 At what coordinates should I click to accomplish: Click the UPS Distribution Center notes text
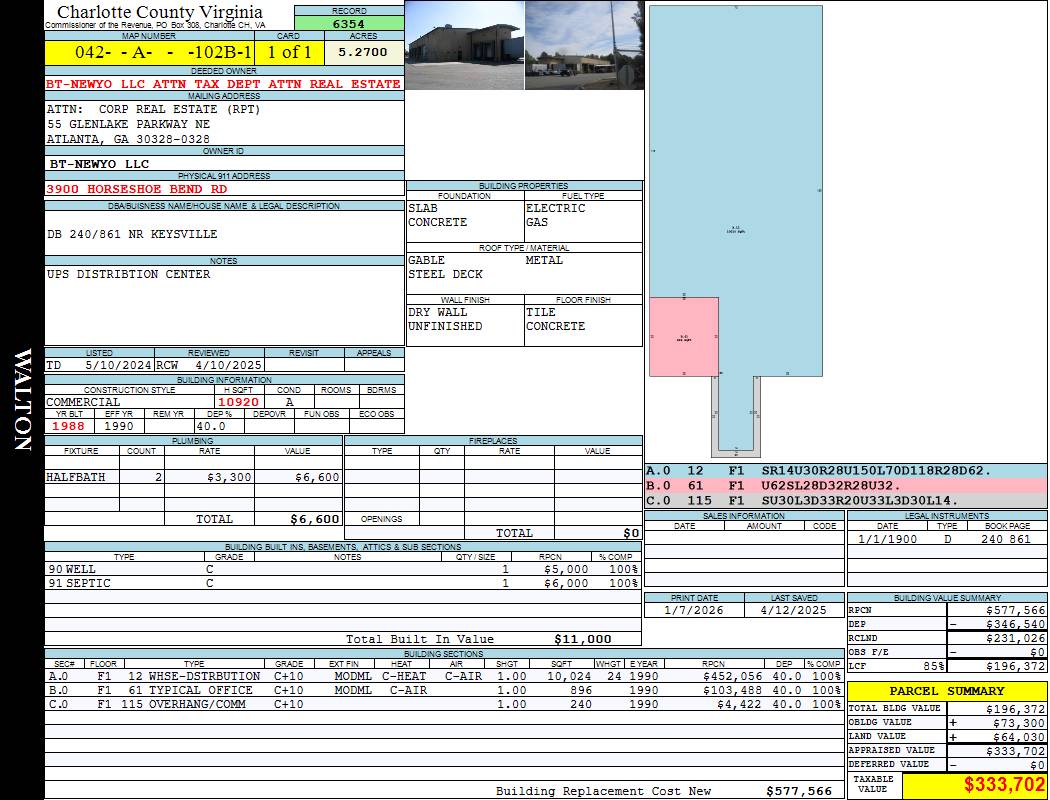pos(129,274)
